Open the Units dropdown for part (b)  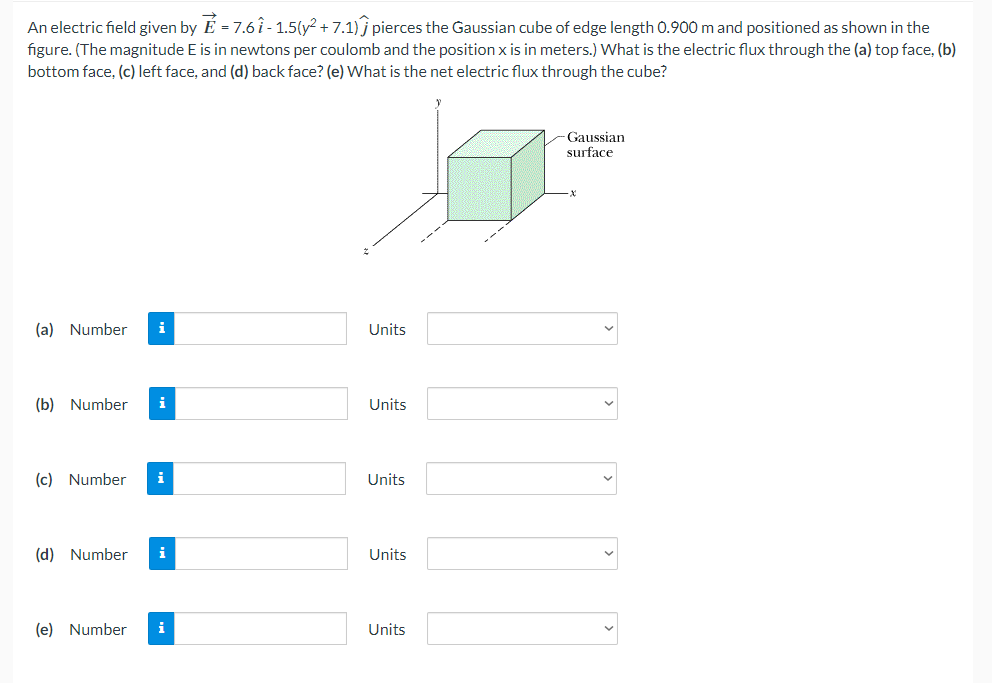(521, 403)
